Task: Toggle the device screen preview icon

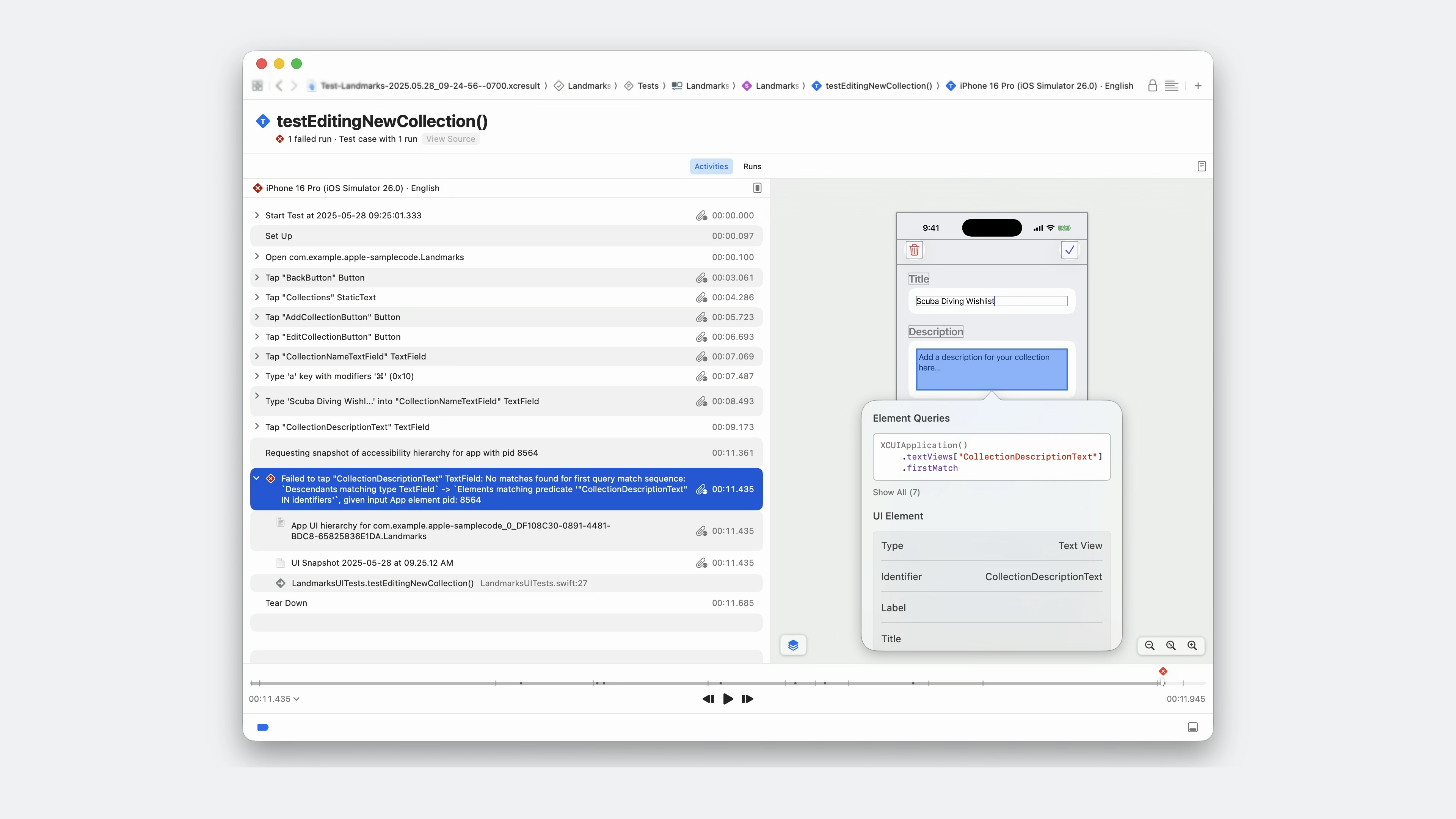Action: tap(757, 188)
